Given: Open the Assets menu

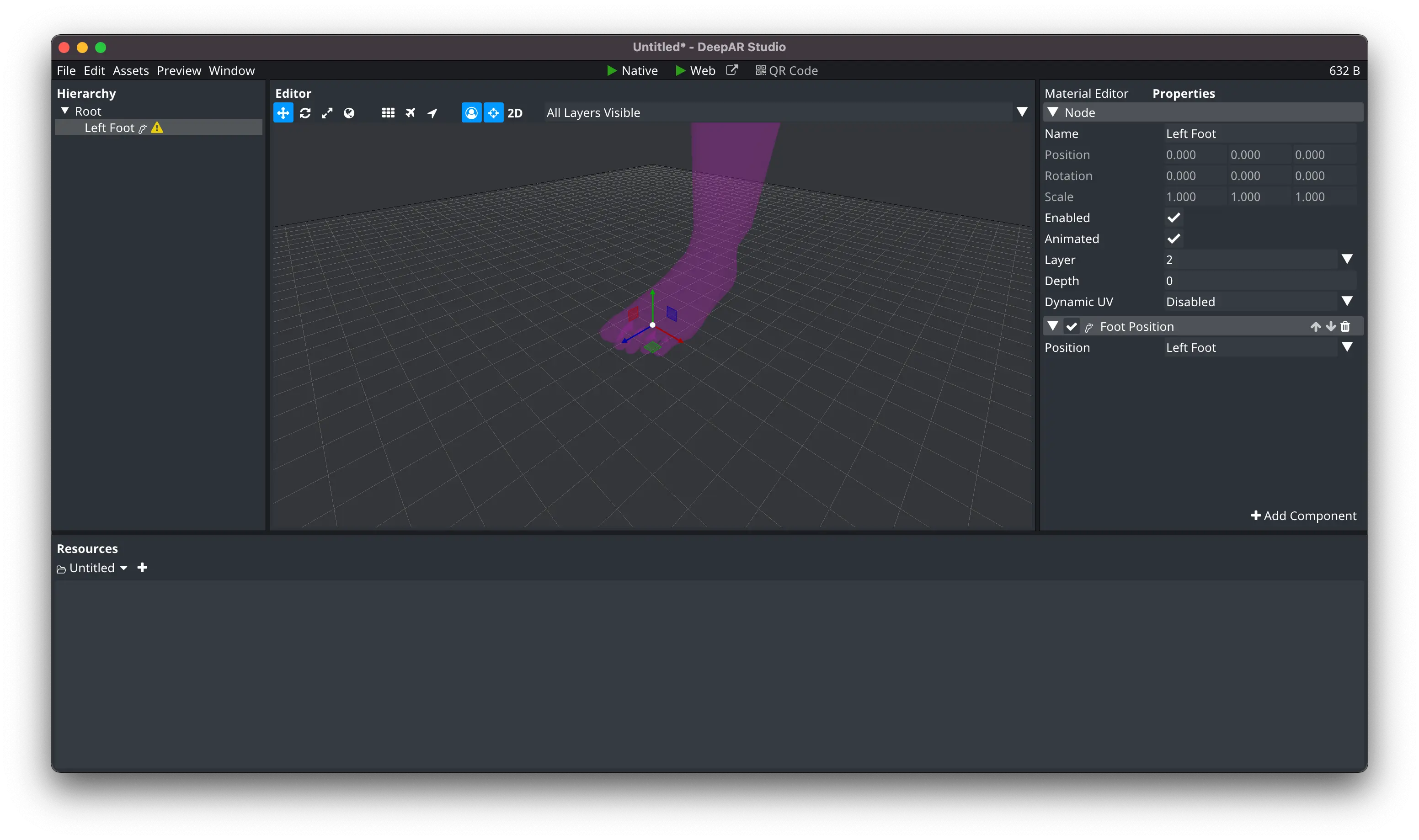Looking at the screenshot, I should 131,71.
